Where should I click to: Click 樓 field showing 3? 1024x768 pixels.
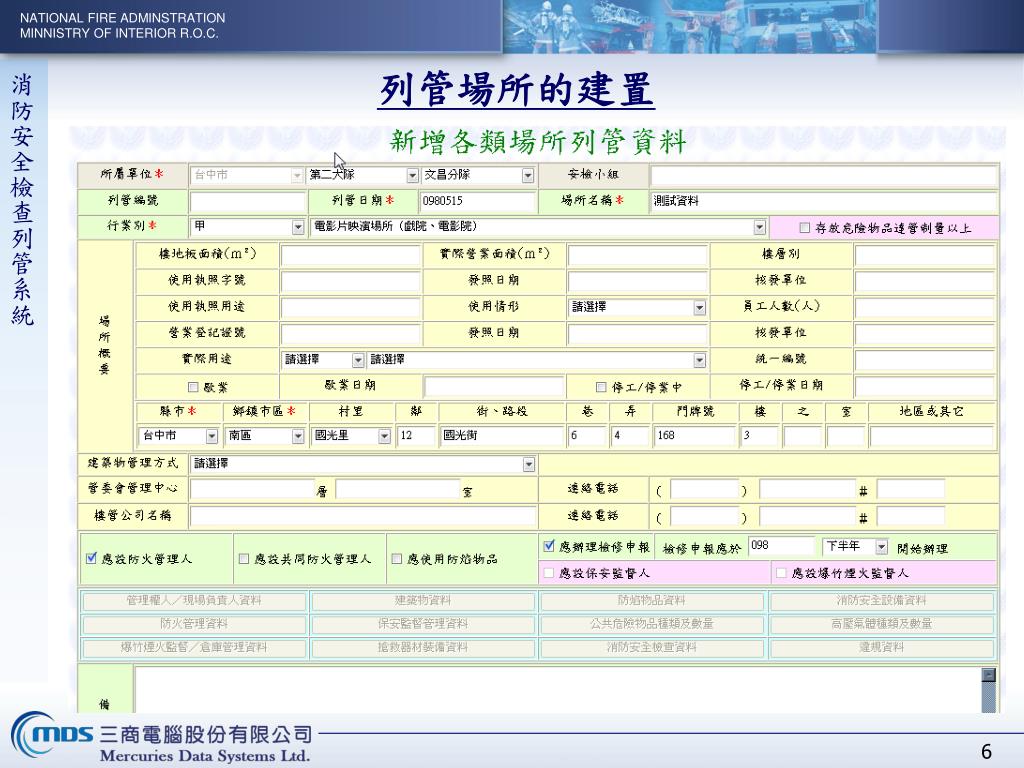point(759,436)
